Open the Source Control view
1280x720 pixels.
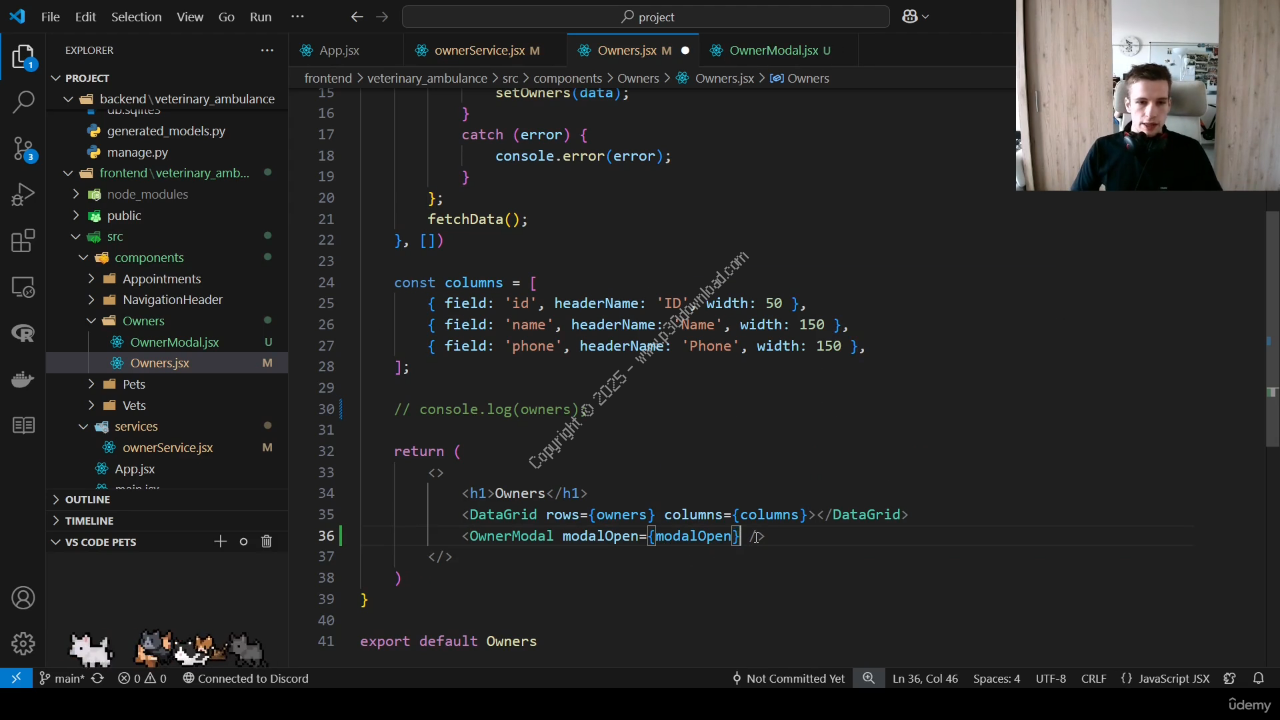click(23, 149)
